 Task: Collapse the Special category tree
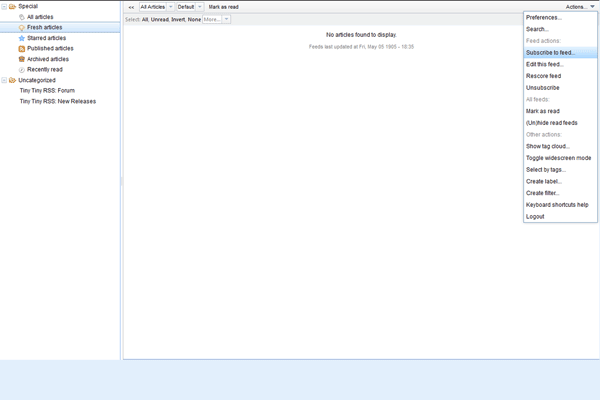4,6
